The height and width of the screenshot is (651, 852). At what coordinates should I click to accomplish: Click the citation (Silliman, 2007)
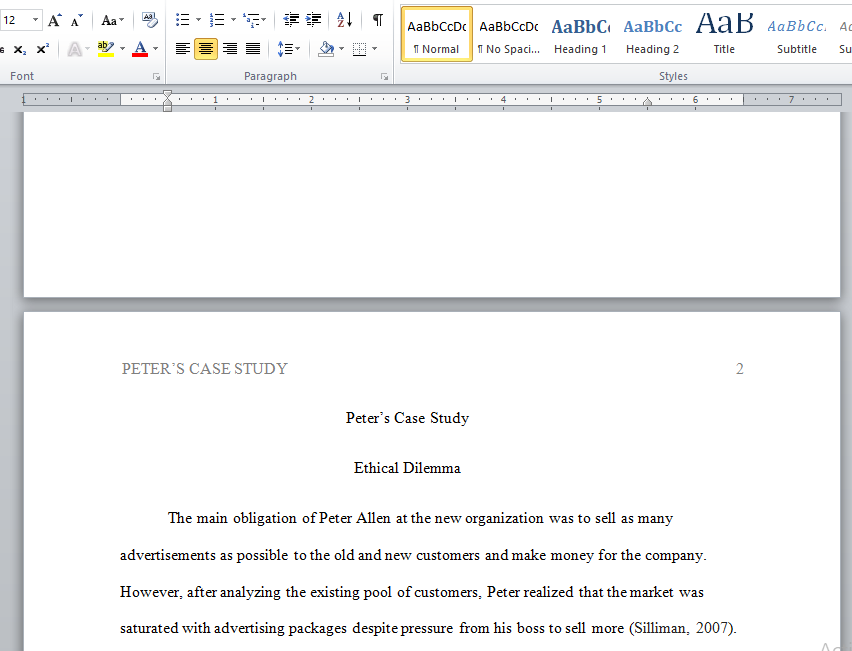tap(682, 628)
